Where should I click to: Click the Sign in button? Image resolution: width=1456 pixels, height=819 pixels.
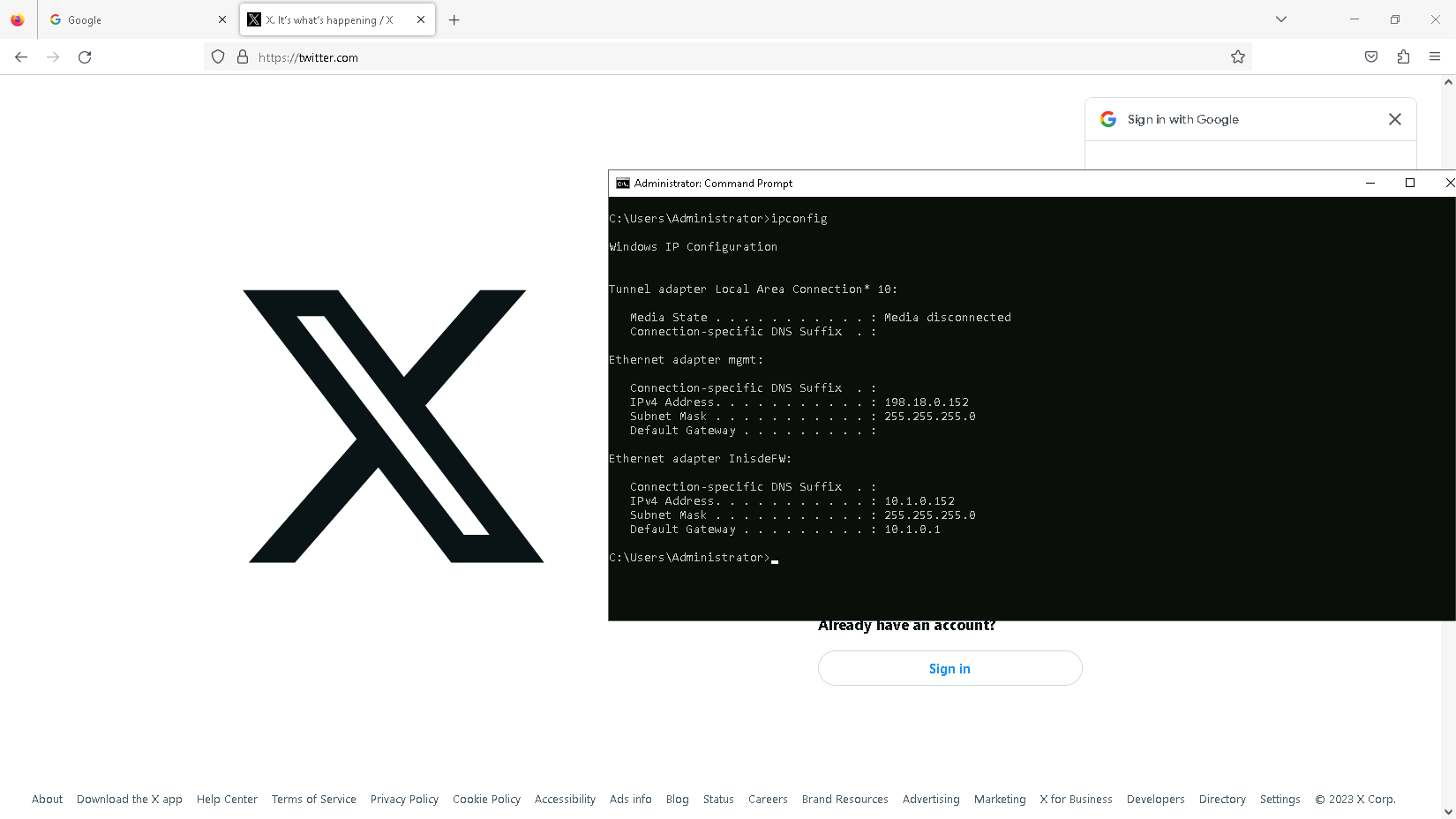point(949,669)
